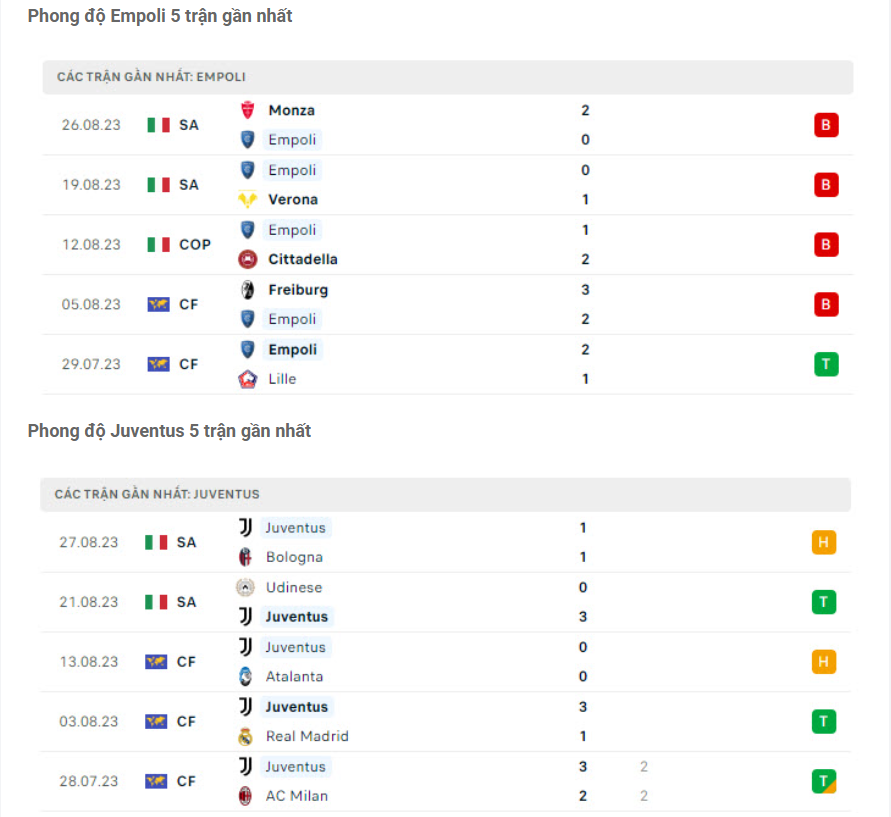Click the Monza club crest icon

coord(246,110)
